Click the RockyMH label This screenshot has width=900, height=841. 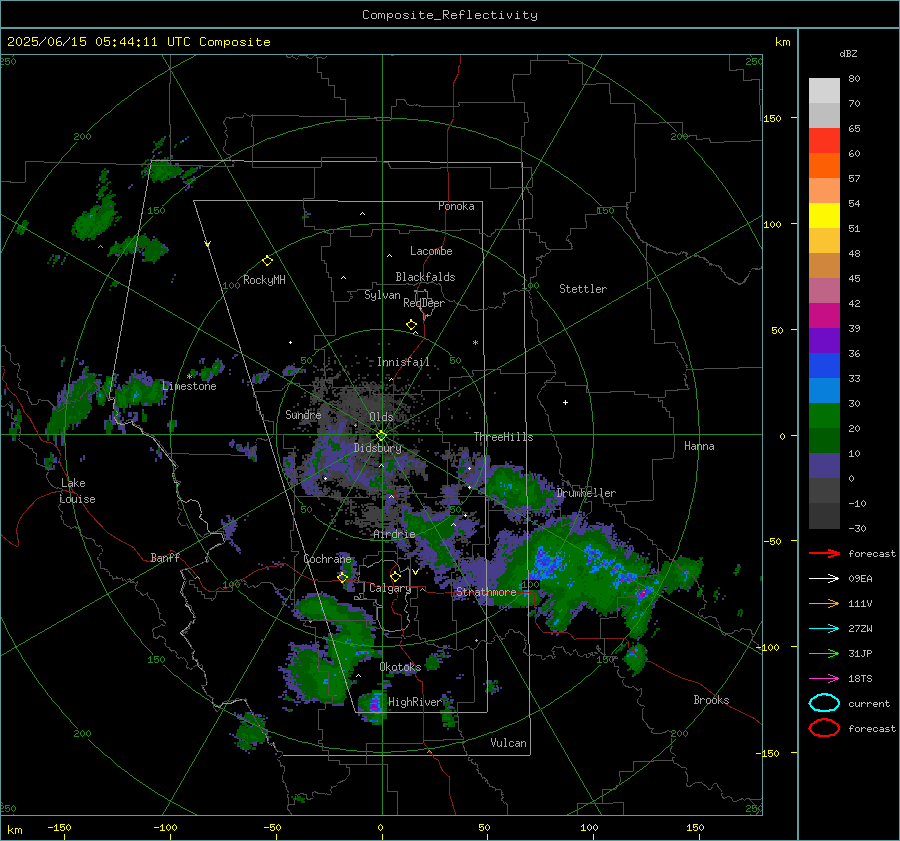point(264,280)
